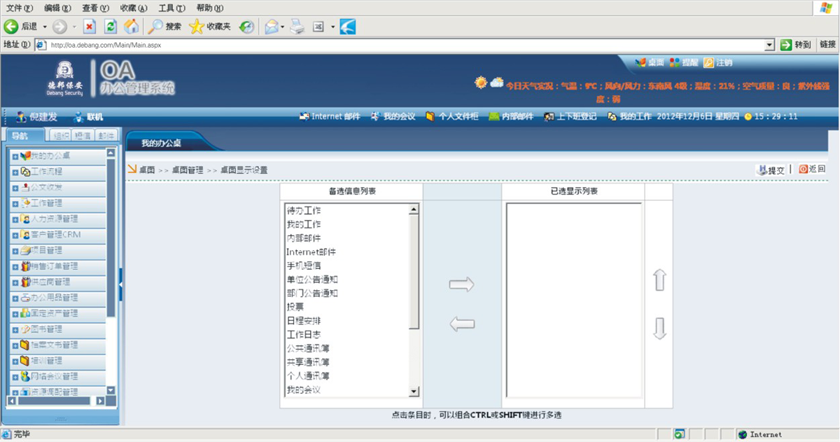840x442 pixels.
Task: Switch to the 组织 sidebar tab
Action: pyautogui.click(x=62, y=135)
